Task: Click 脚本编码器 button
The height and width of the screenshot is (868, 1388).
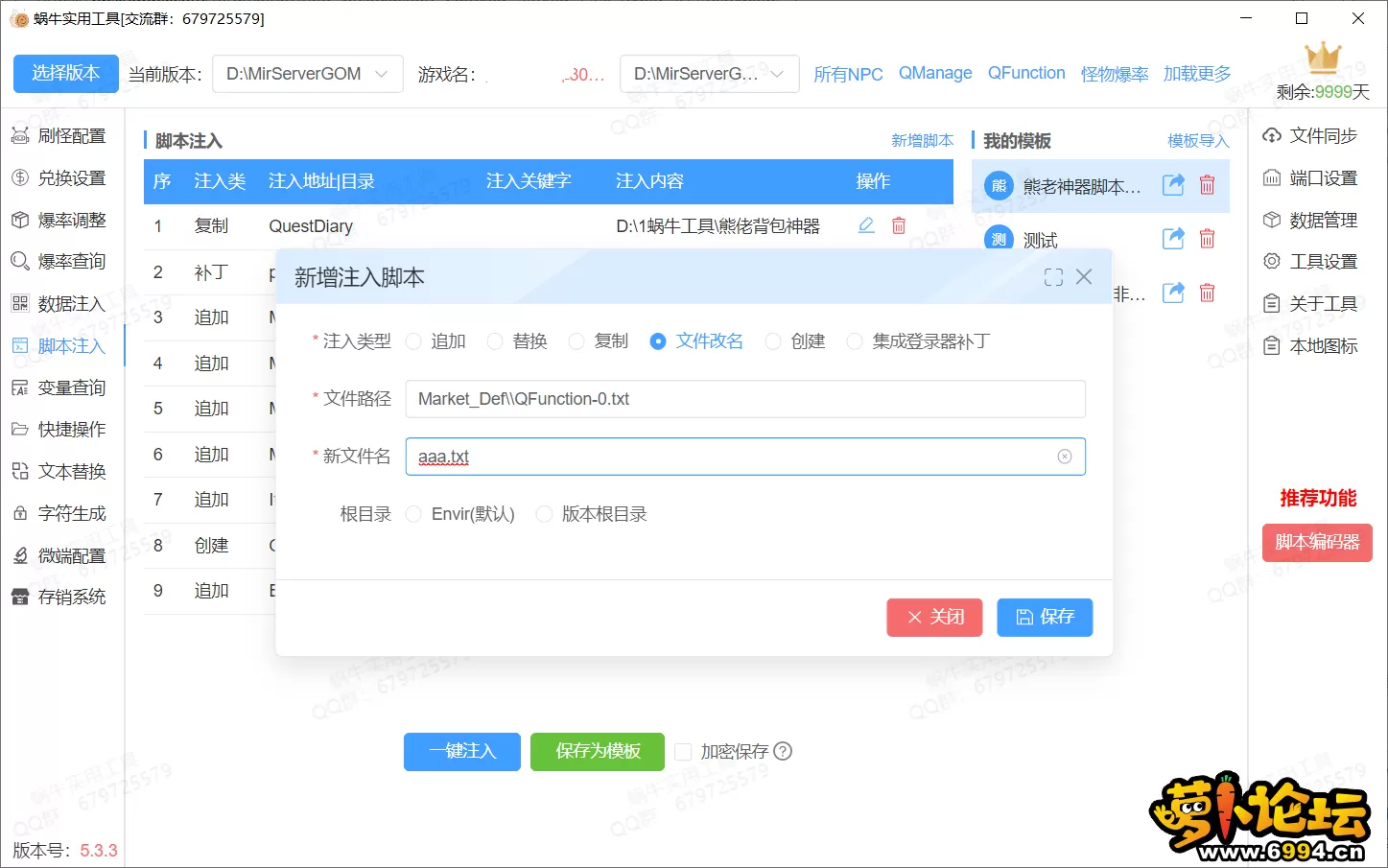Action: [x=1318, y=542]
